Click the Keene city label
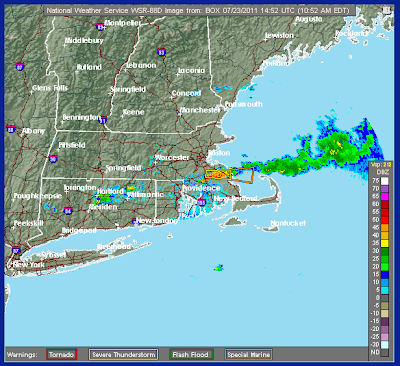Screen dimensions: 400x366 coord(133,112)
